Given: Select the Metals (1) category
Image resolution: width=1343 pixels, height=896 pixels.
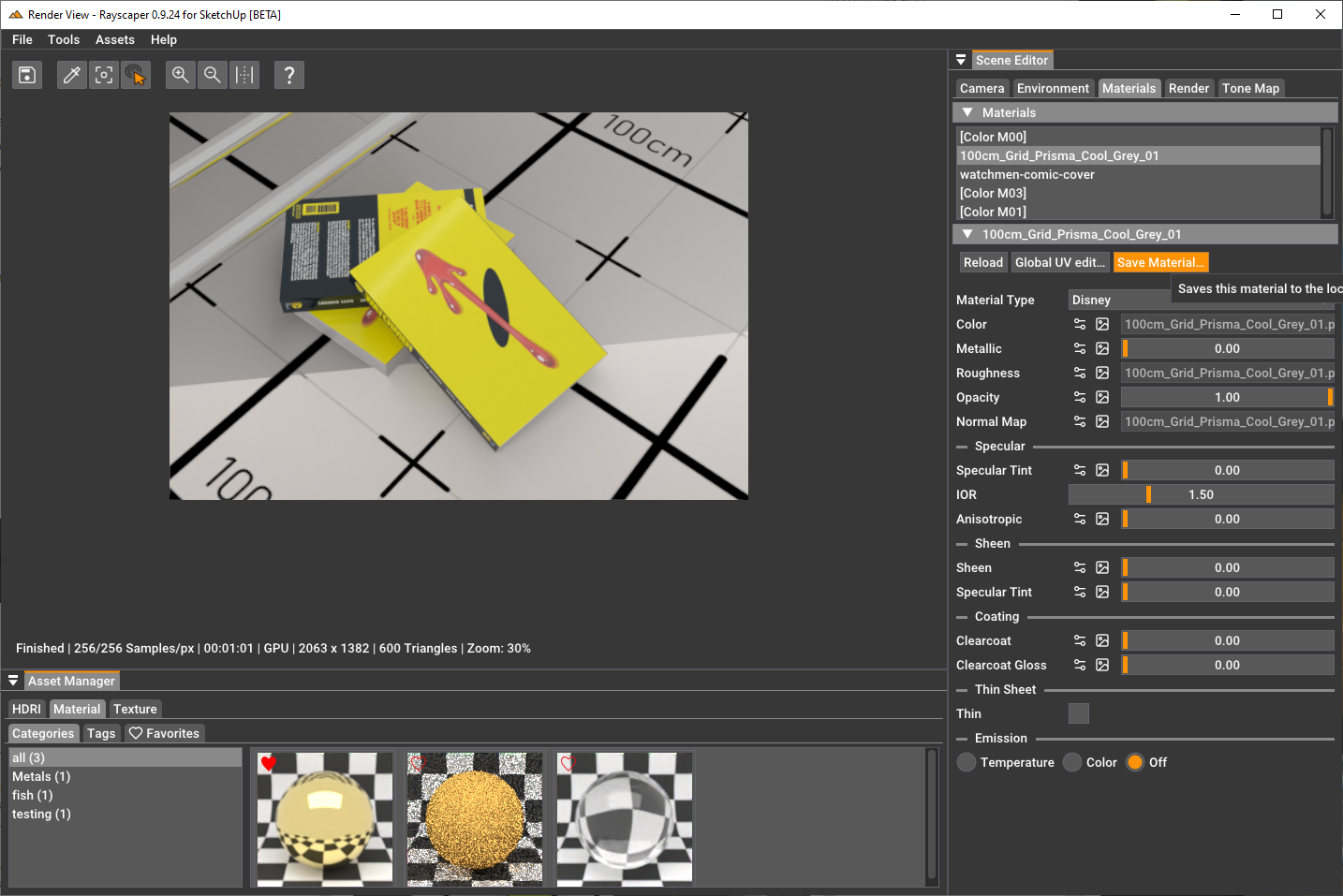Looking at the screenshot, I should point(125,776).
